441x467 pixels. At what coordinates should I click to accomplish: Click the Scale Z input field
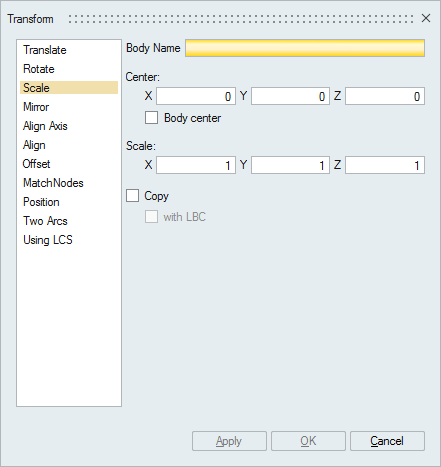(385, 165)
